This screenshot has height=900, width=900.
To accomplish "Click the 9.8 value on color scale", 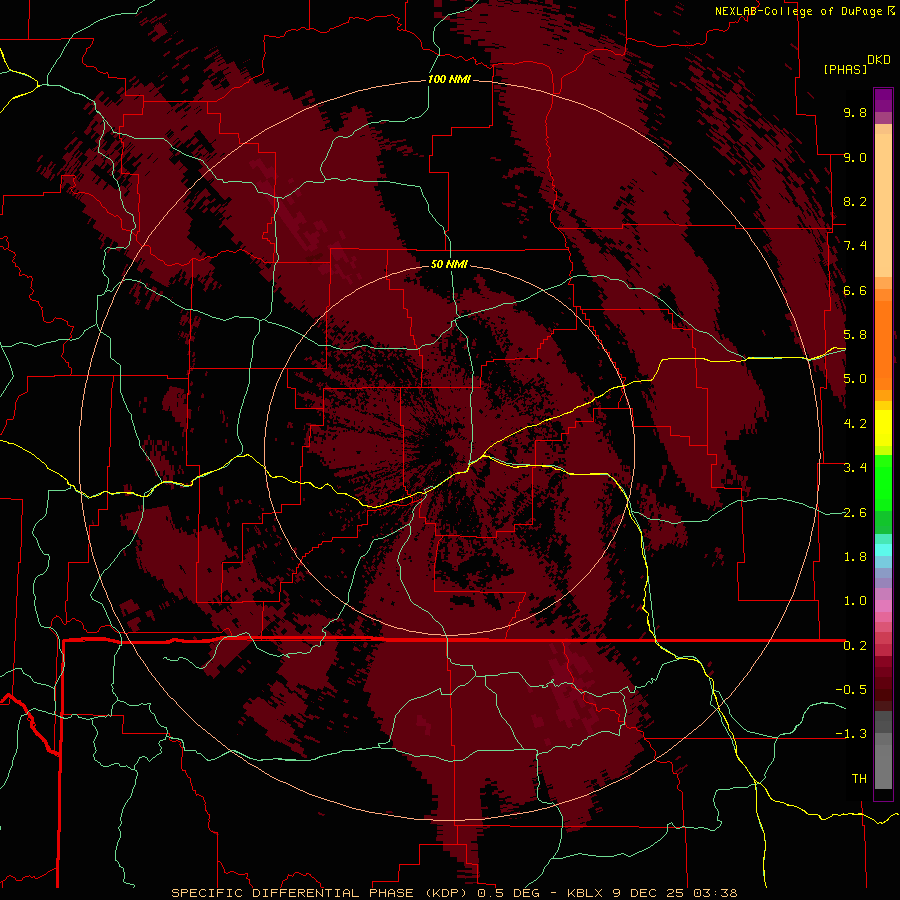I will point(855,112).
